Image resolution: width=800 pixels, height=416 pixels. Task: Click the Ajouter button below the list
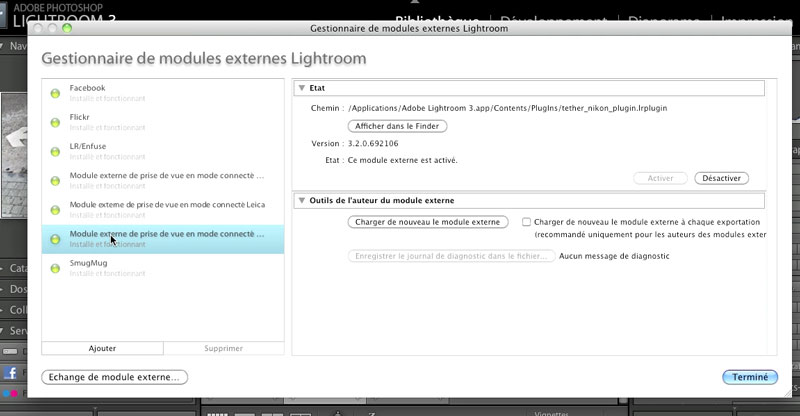[x=103, y=348]
